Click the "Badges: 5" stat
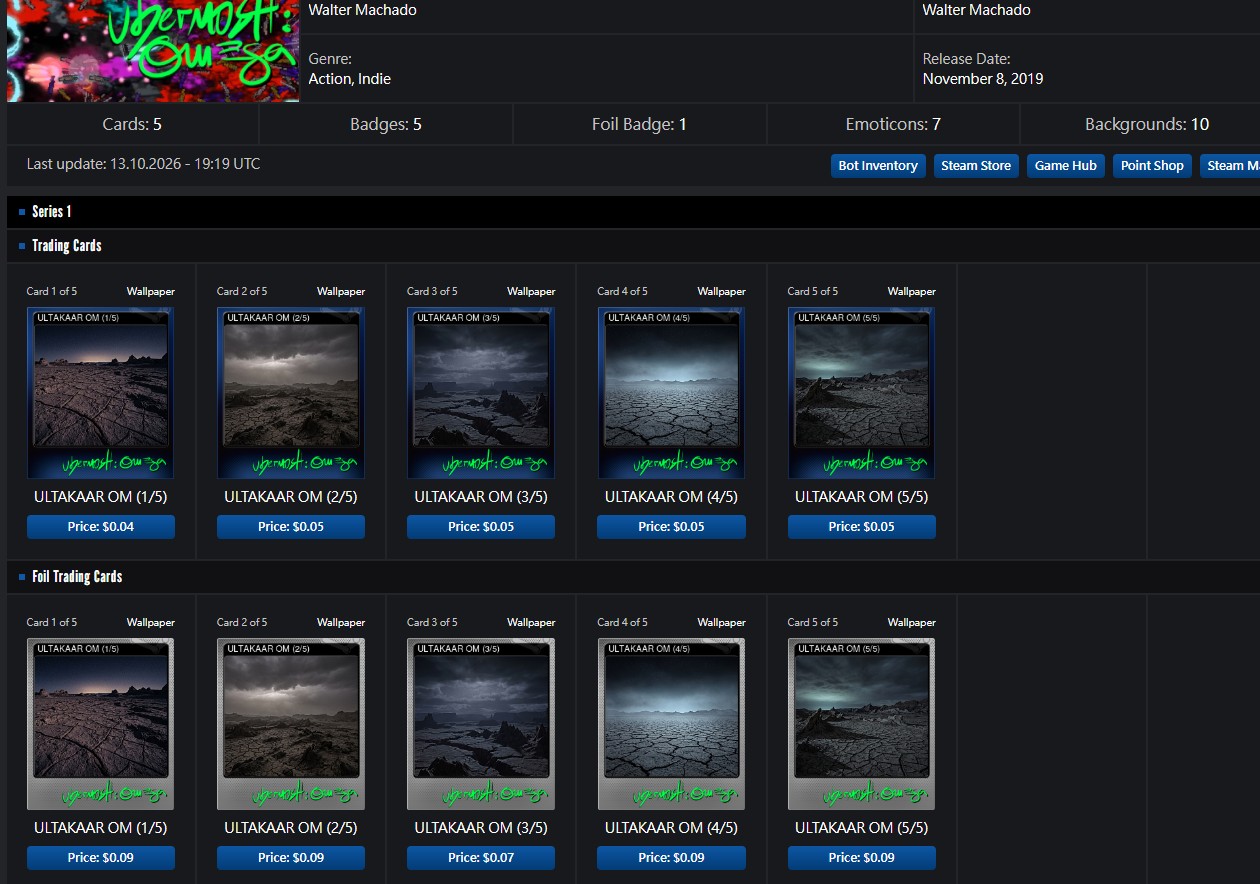The height and width of the screenshot is (884, 1260). coord(386,125)
